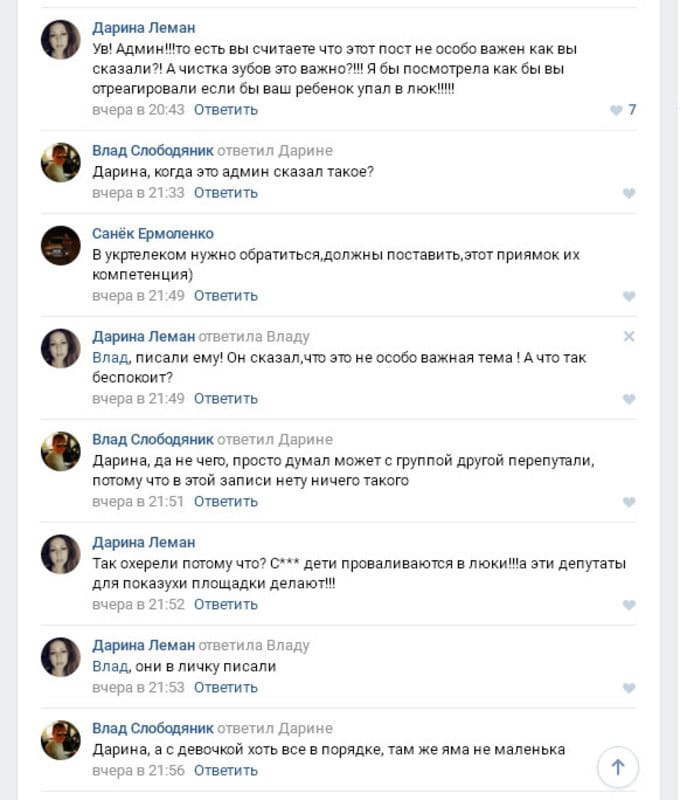Like Санёк Ермоленко's comment about укртелеком
Viewport: 680px width, 800px height.
tap(628, 296)
